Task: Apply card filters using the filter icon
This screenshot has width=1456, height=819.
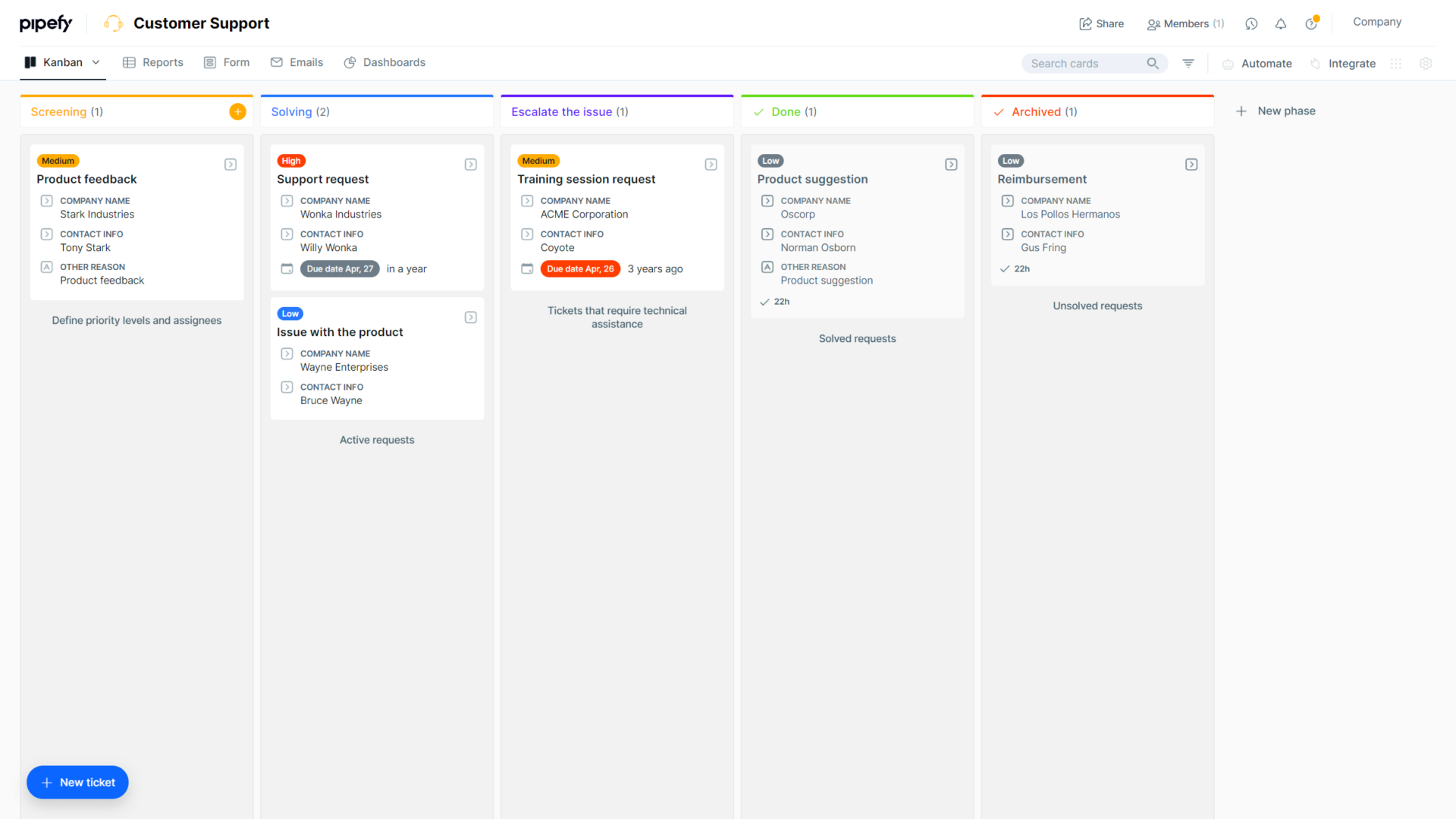Action: [1188, 64]
